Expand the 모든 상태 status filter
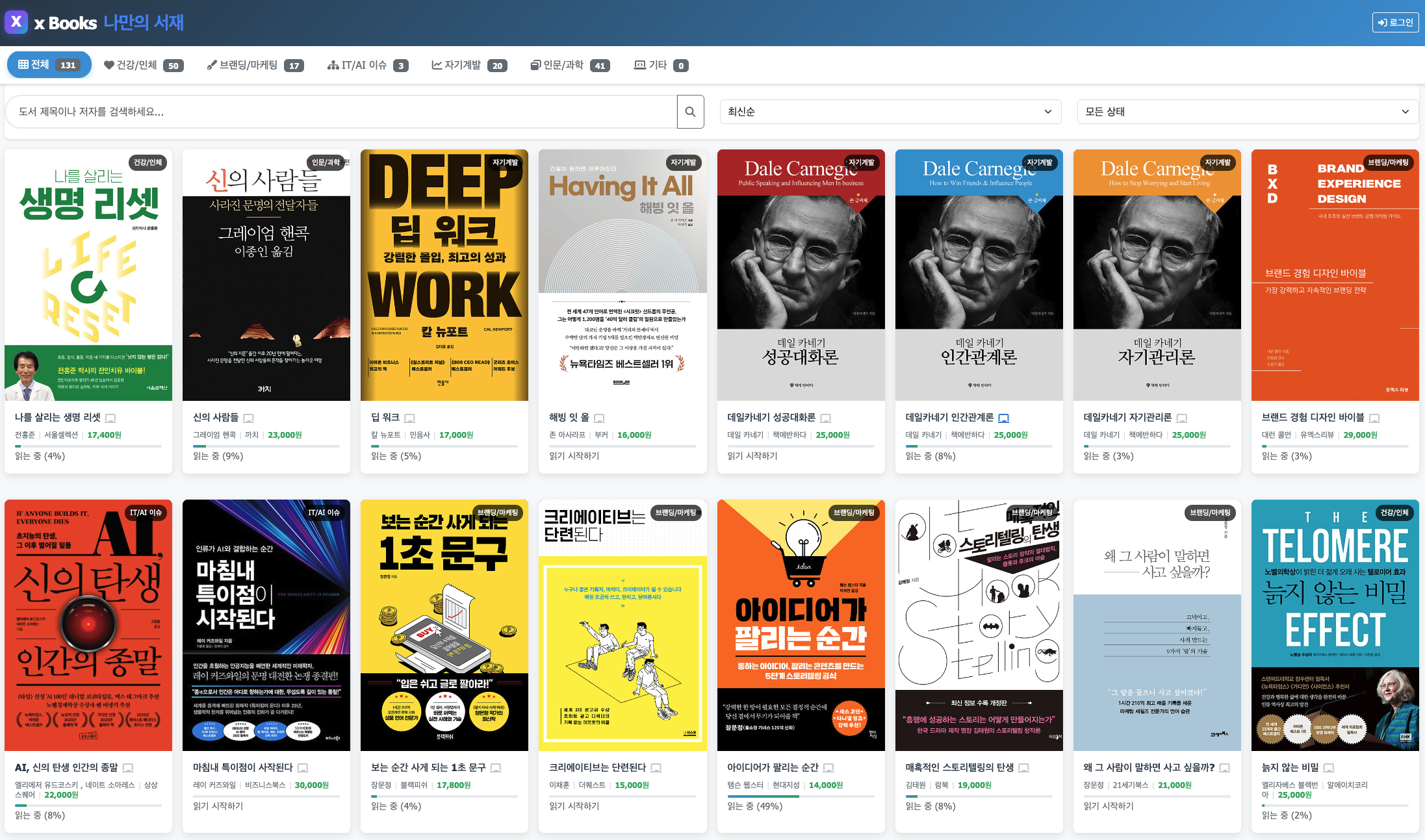 pos(1247,112)
